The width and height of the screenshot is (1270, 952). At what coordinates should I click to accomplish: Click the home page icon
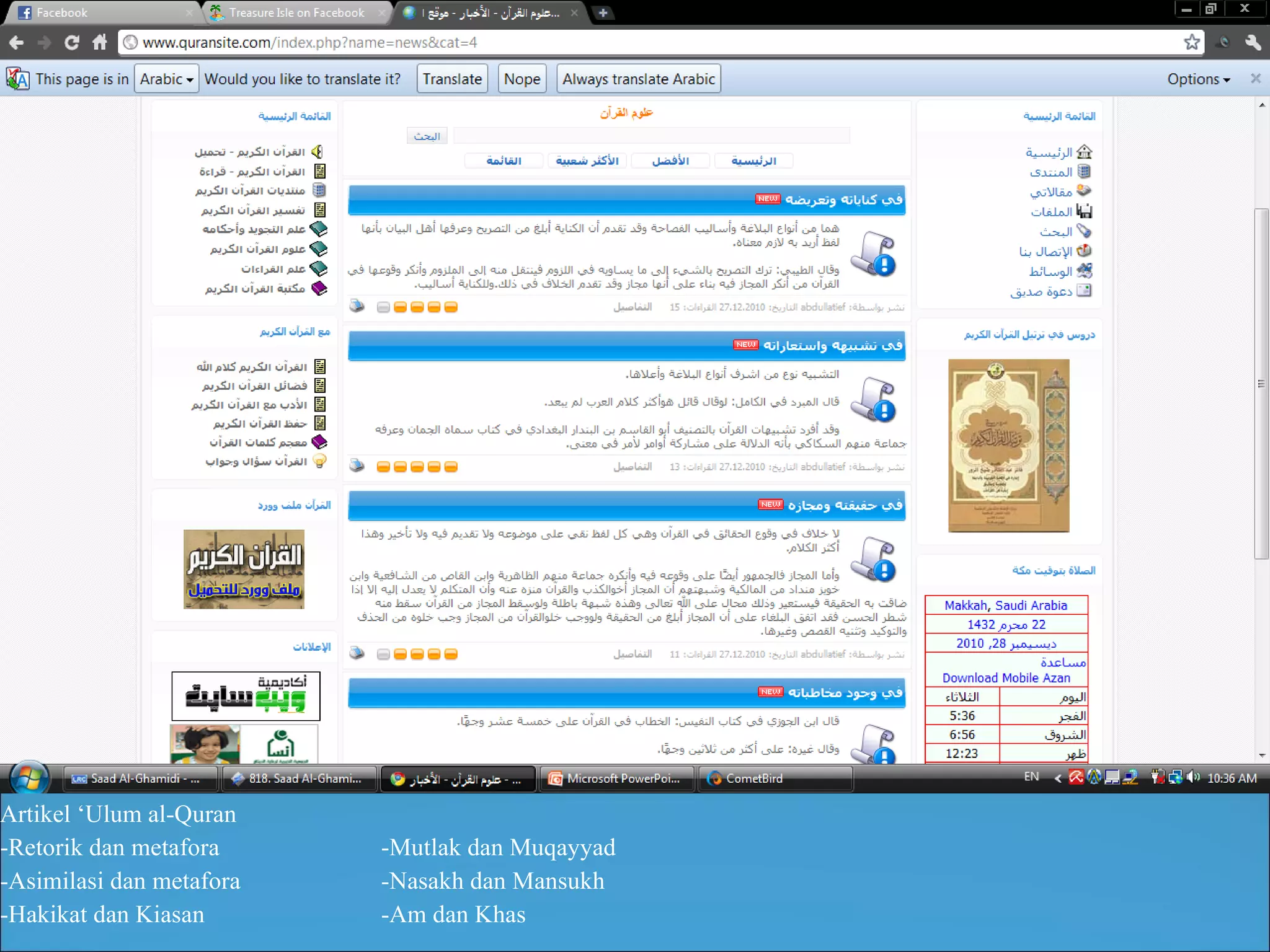tap(100, 42)
